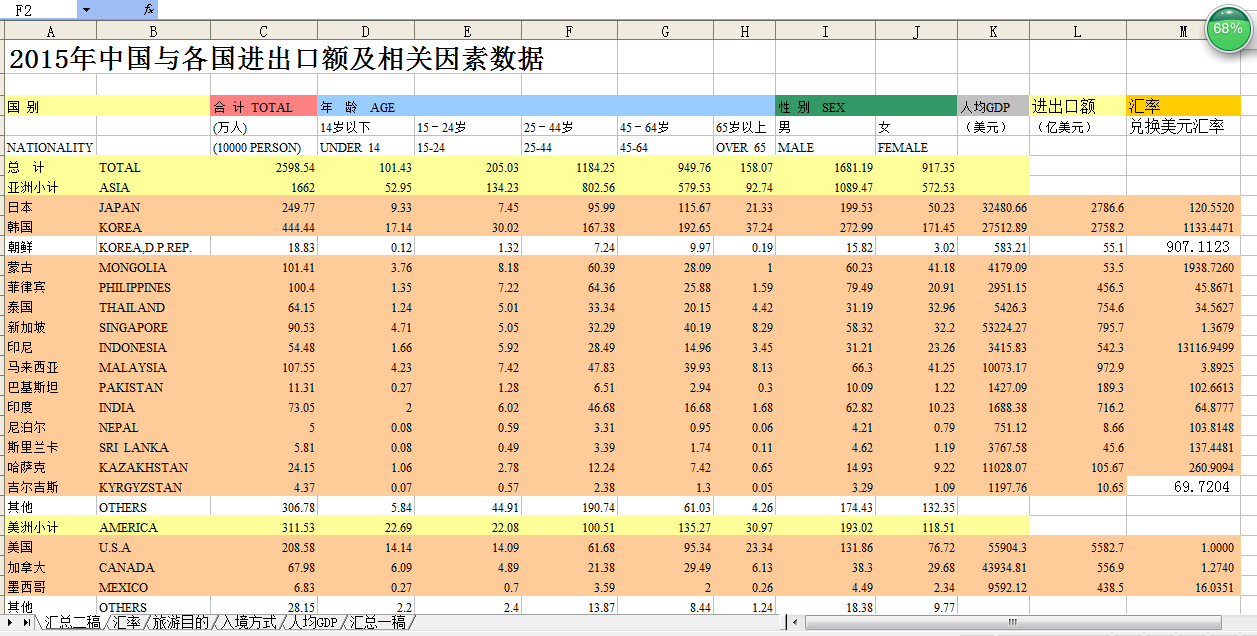1257x636 pixels.
Task: Click the 兑换美元汇率 cell
Action: (1184, 127)
